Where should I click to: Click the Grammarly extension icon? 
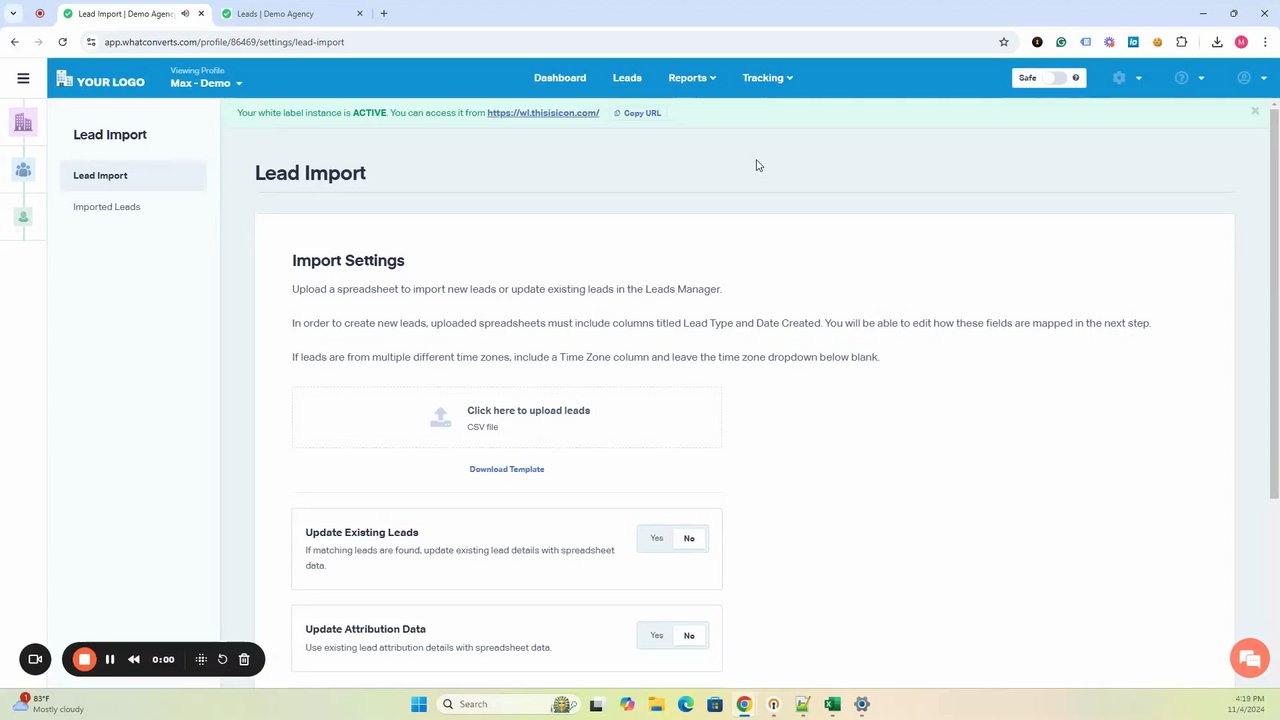click(x=1061, y=42)
